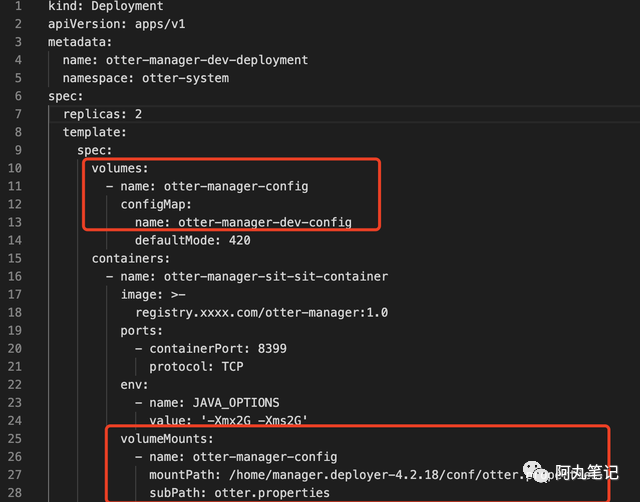Click the 'volumeMounts:' key
Screen dimensions: 640x502
coord(167,439)
